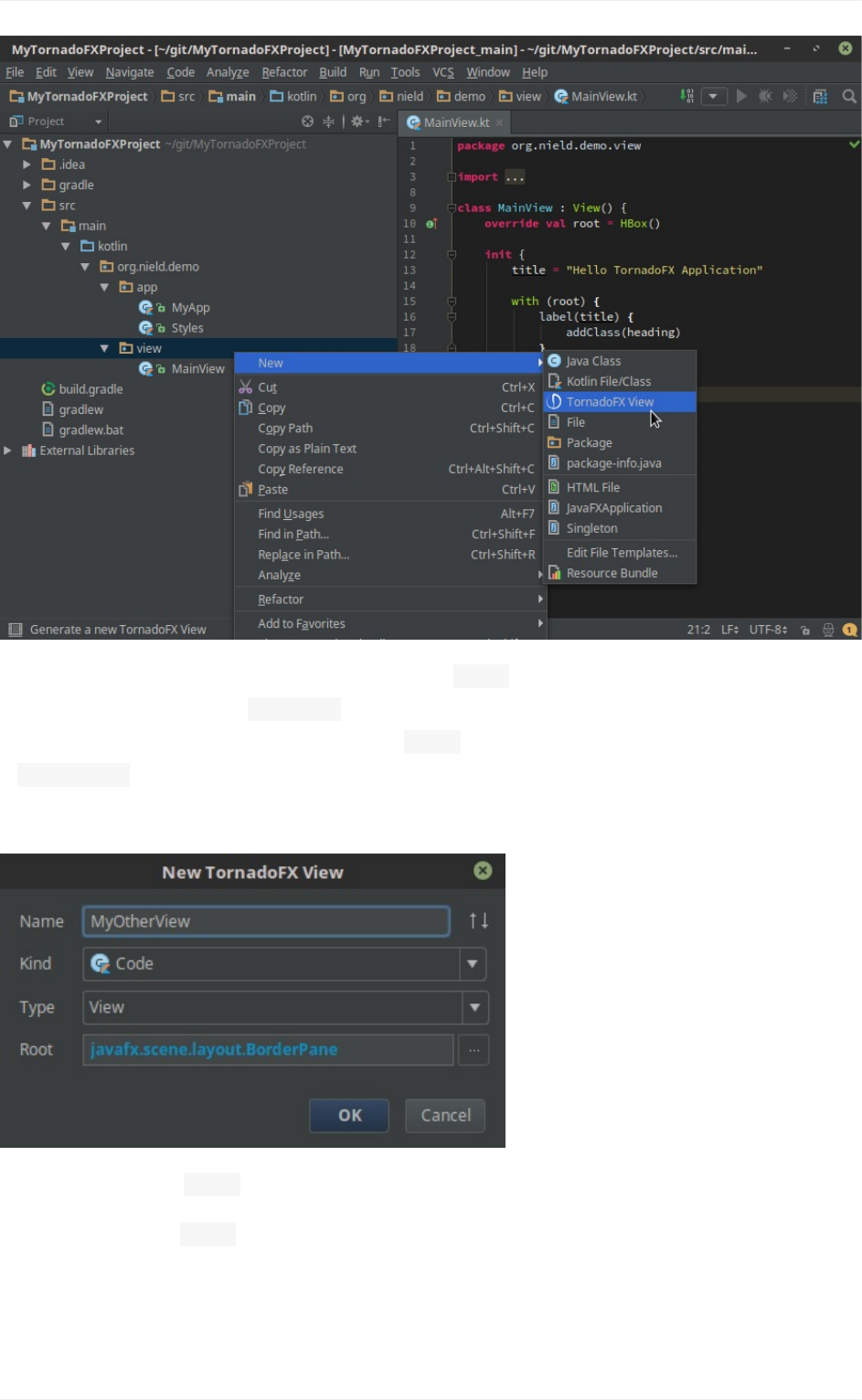Click the Debug bug icon

(x=765, y=96)
